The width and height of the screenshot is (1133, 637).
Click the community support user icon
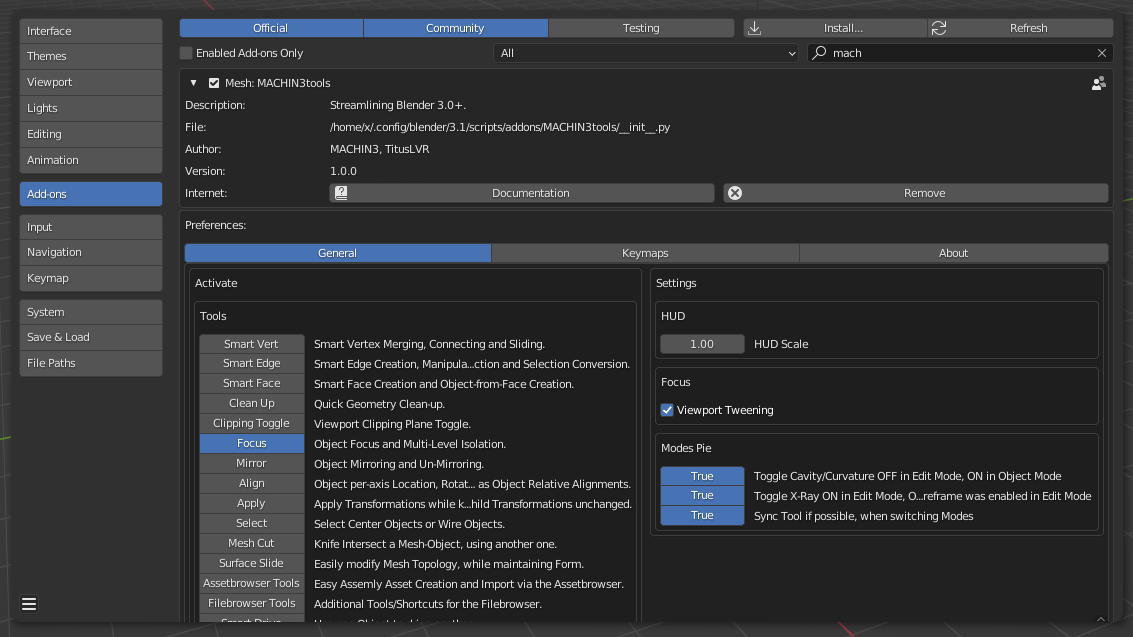point(1098,83)
